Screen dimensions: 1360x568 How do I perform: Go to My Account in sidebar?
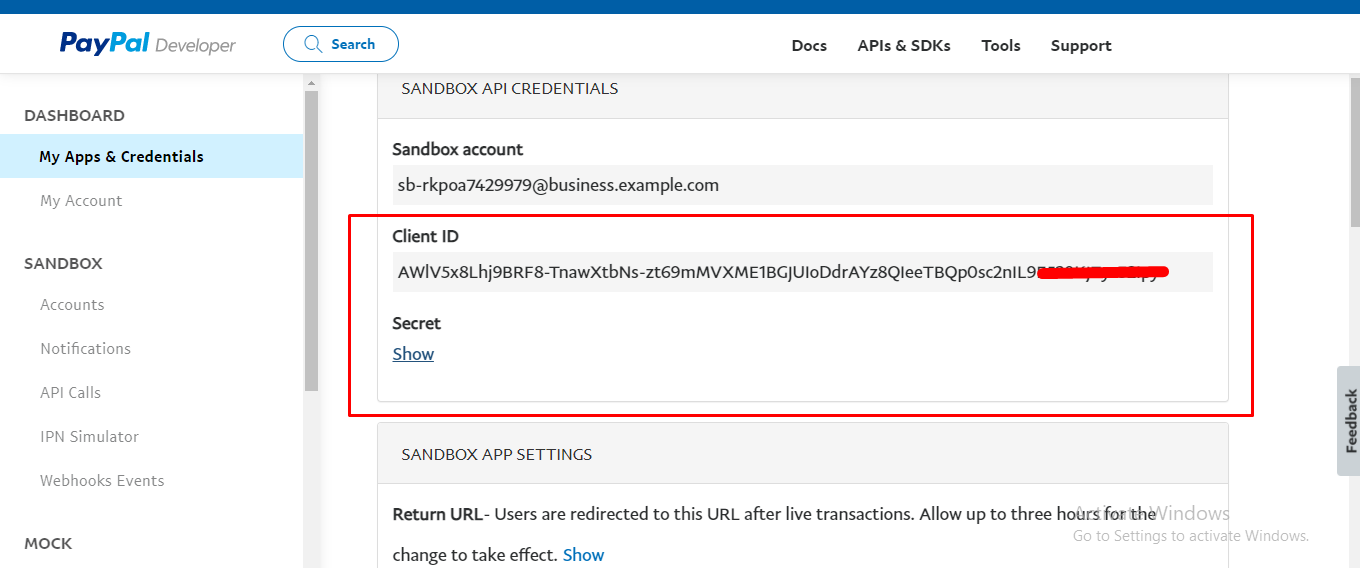[x=81, y=200]
